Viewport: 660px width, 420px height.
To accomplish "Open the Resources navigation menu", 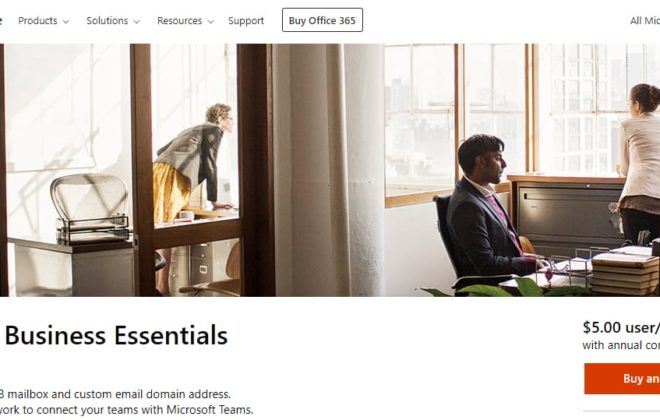I will (x=185, y=21).
